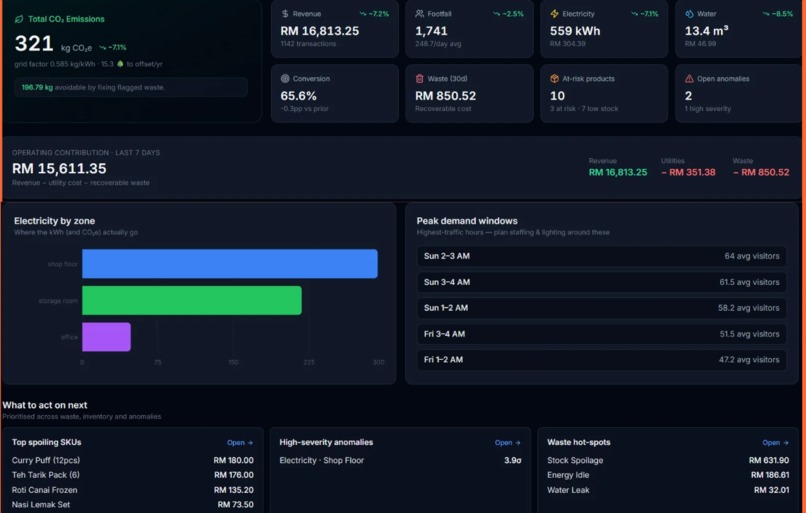
Task: Click the Curry Puff (12pcs) row
Action: tap(133, 460)
